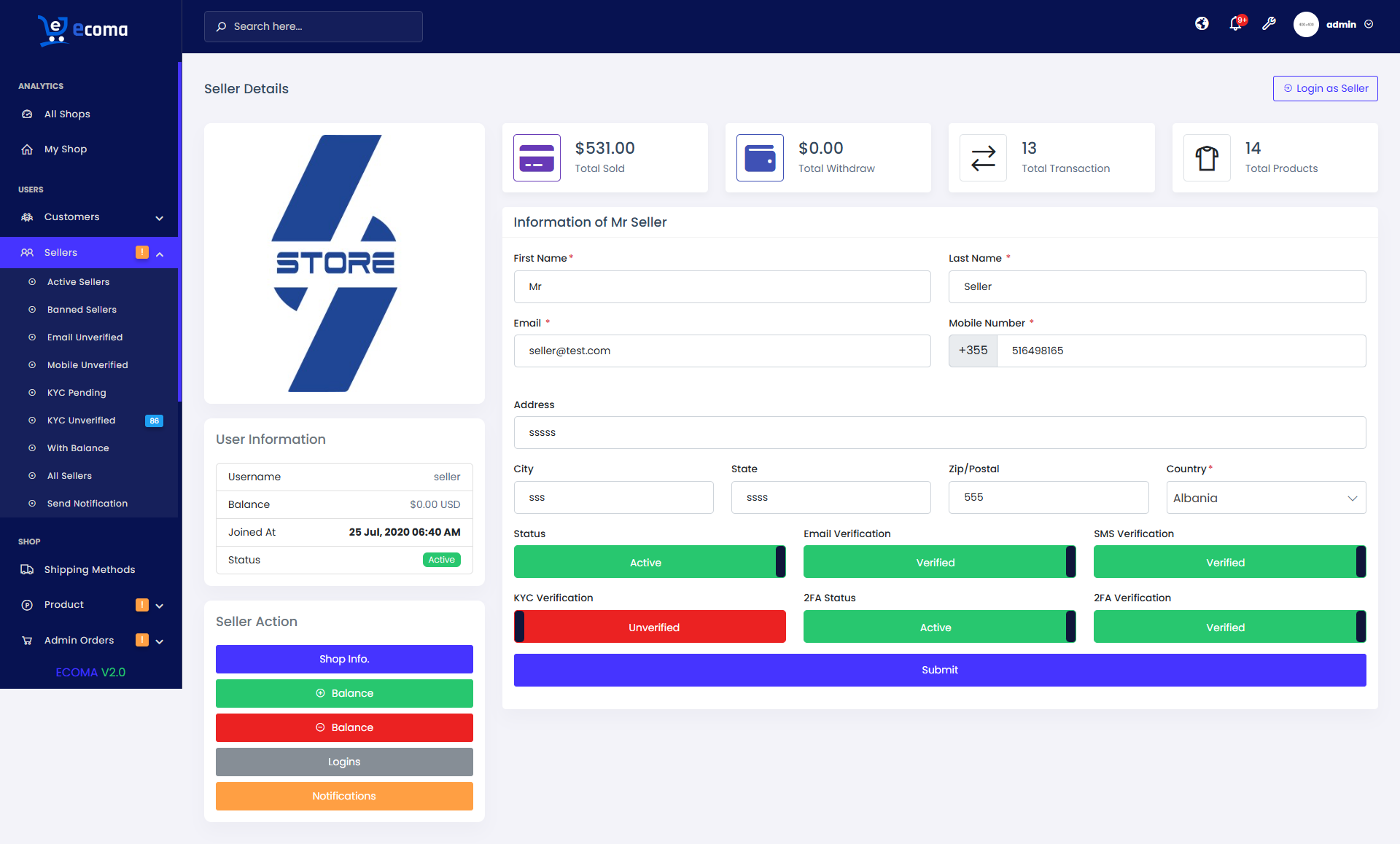Click the wrench settings icon
Image resolution: width=1400 pixels, height=844 pixels.
1269,24
